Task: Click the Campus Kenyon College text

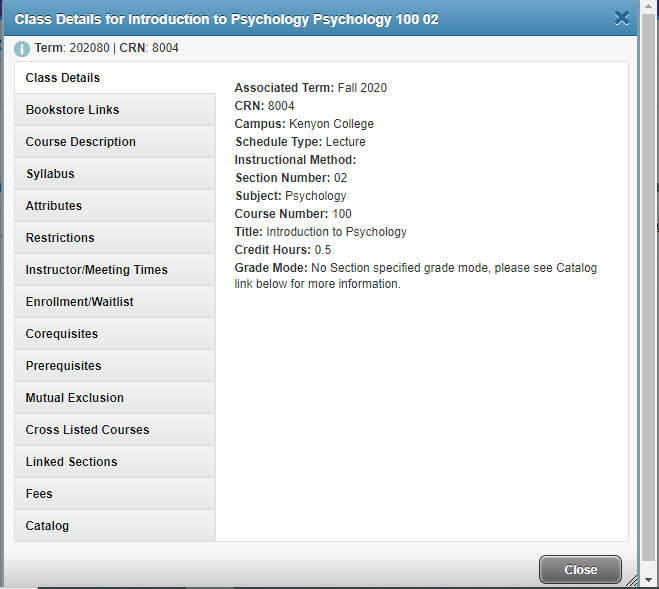Action: point(304,124)
